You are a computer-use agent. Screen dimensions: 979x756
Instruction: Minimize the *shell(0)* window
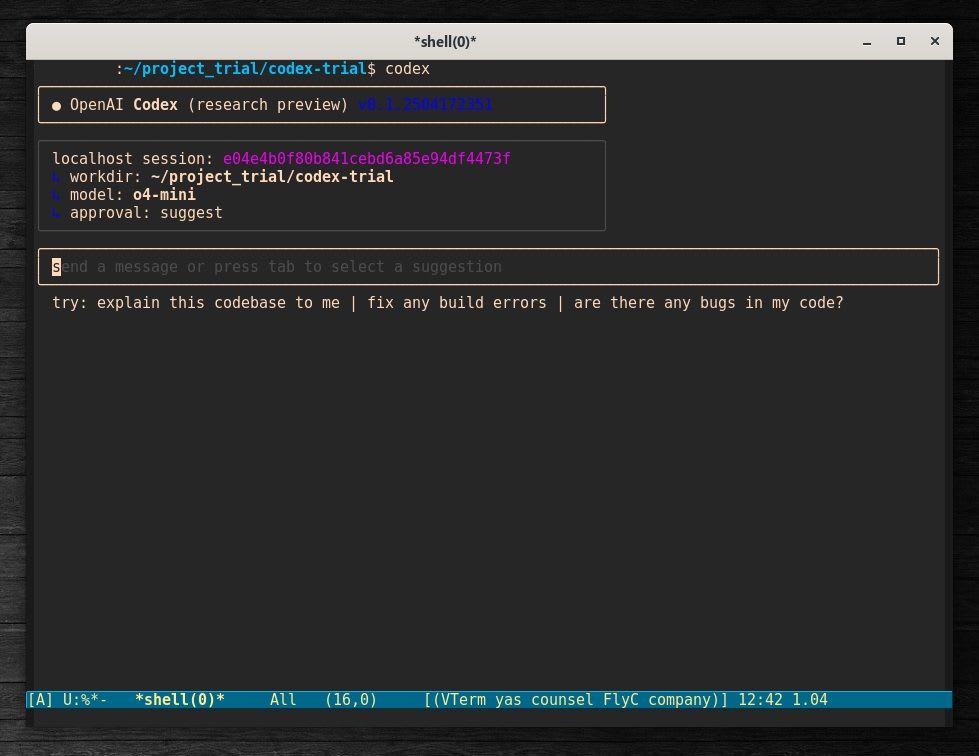point(867,42)
